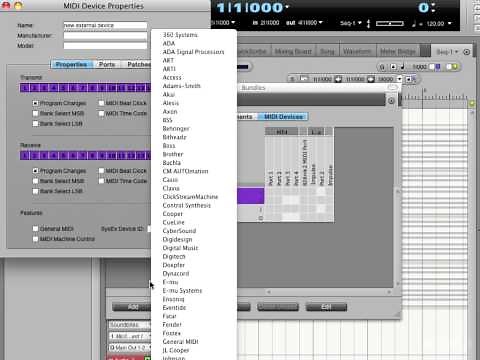
Task: Enable Receive MIDI Time Code
Action: tap(101, 181)
